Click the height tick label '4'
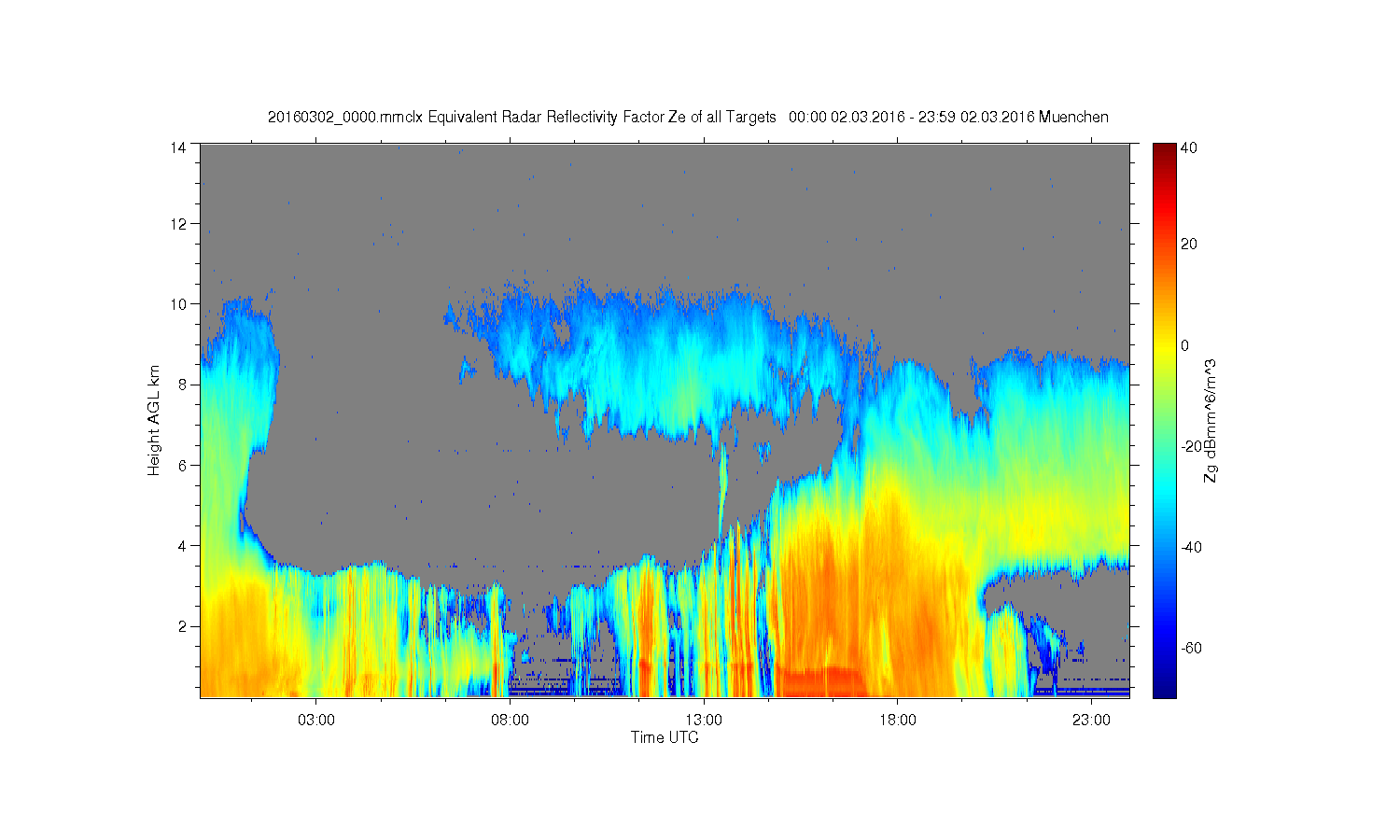The height and width of the screenshot is (840, 1400). [182, 545]
